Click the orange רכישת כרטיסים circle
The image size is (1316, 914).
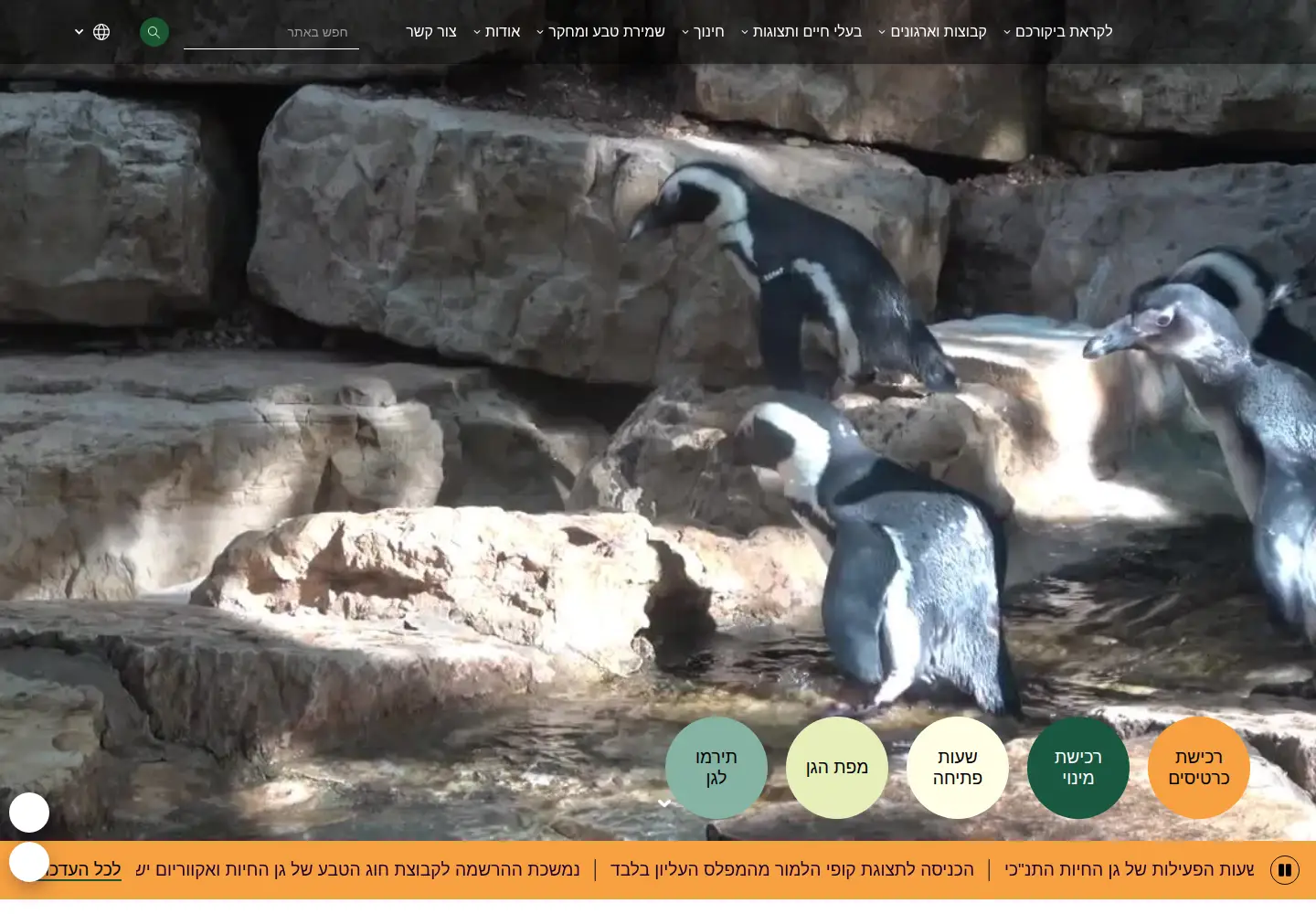pos(1199,768)
